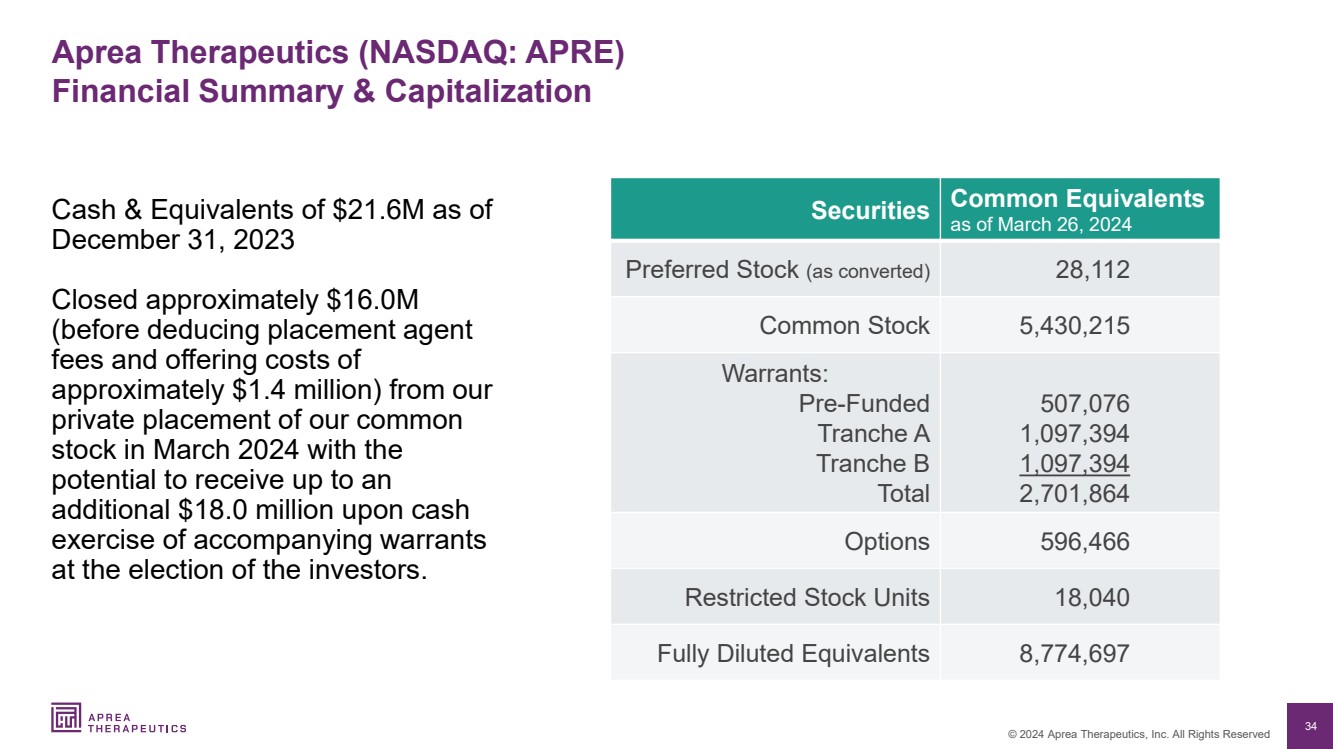Click the copyright notice in the footer

(1138, 734)
